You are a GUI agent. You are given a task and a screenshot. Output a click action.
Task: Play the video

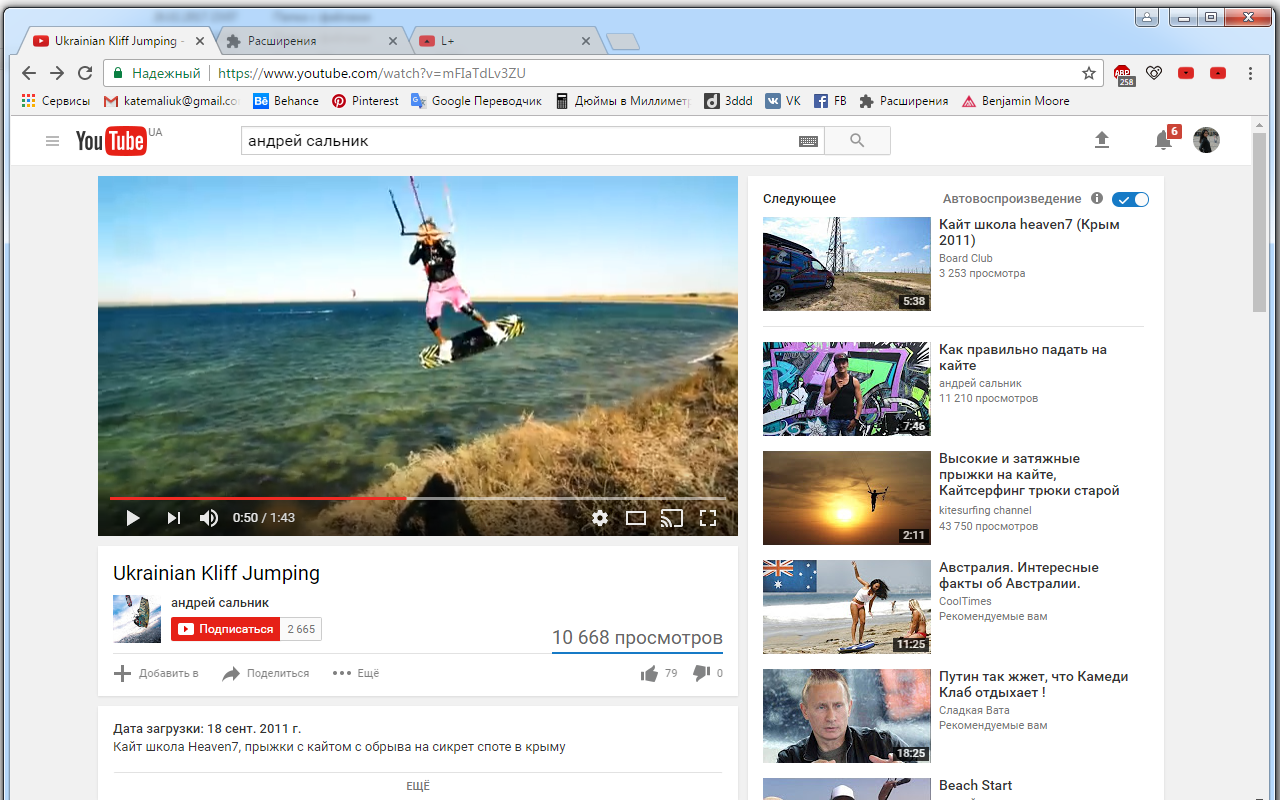point(132,518)
